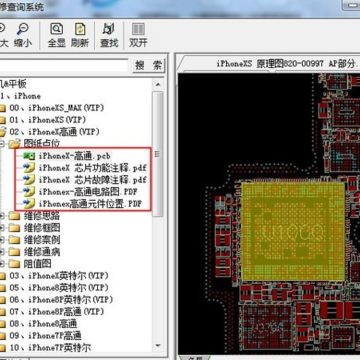Click the 双开 dual-view toolbar icon
The width and height of the screenshot is (360, 360).
[x=138, y=29]
